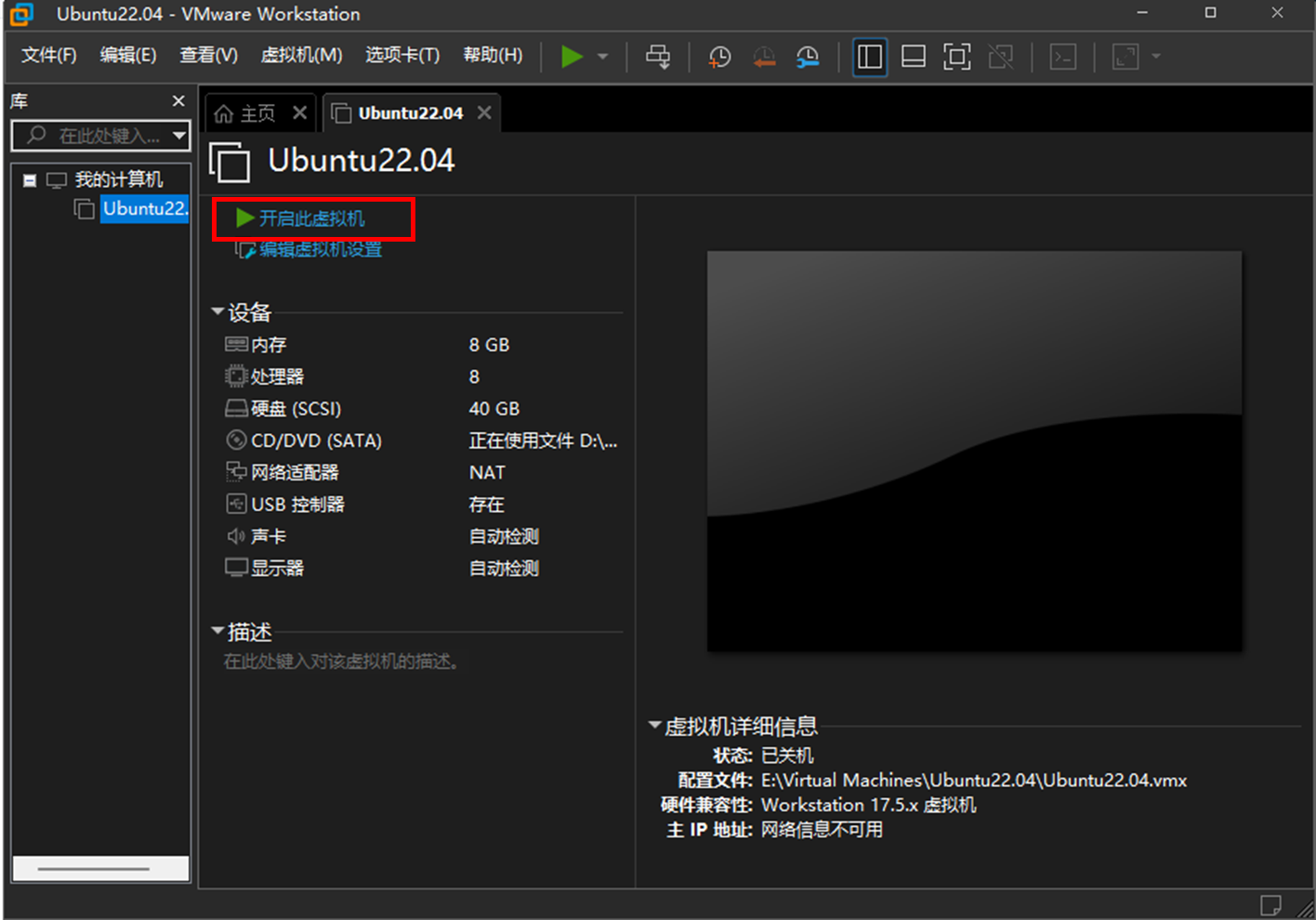The height and width of the screenshot is (920, 1316).
Task: Click Send Ctrl+Alt+Del toolbar icon
Action: click(x=658, y=57)
